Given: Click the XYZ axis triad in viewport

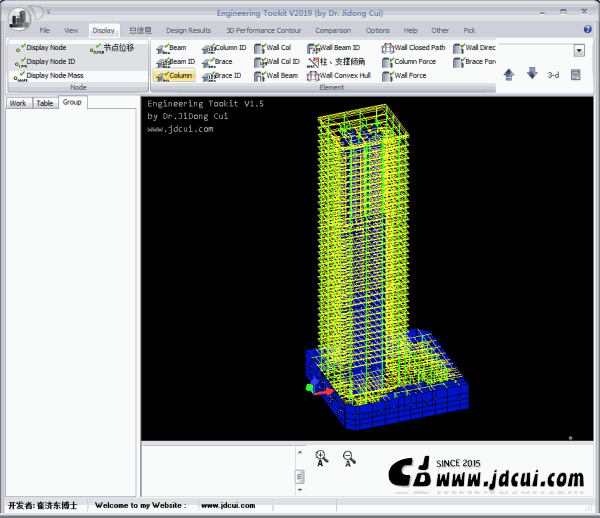Looking at the screenshot, I should [318, 387].
